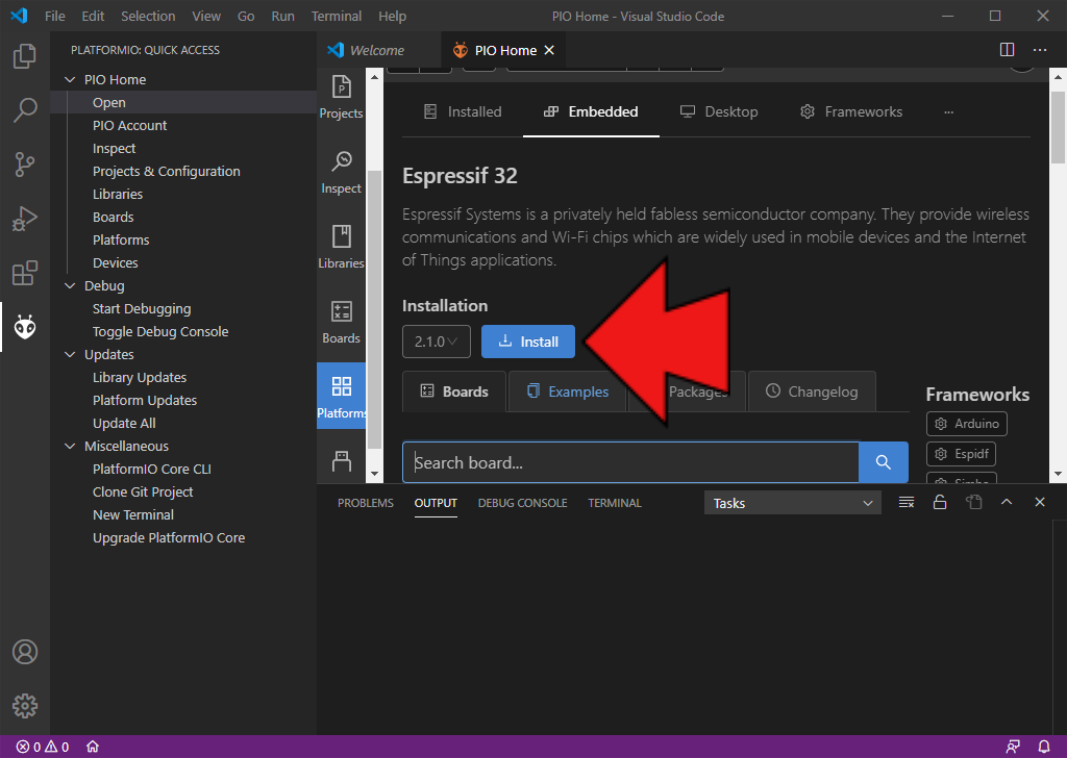Image resolution: width=1067 pixels, height=758 pixels.
Task: Open the Explorer view in activity bar
Action: click(25, 56)
